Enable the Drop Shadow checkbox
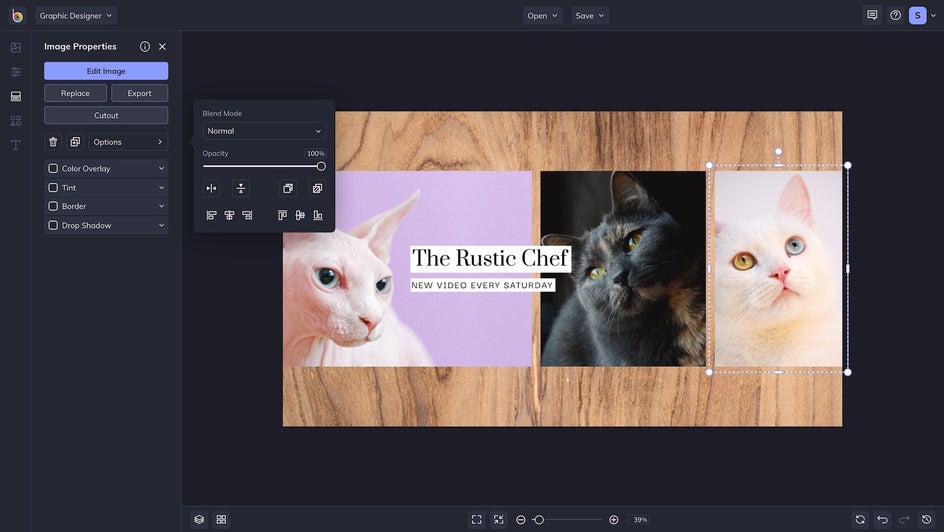The height and width of the screenshot is (532, 944). tap(53, 225)
